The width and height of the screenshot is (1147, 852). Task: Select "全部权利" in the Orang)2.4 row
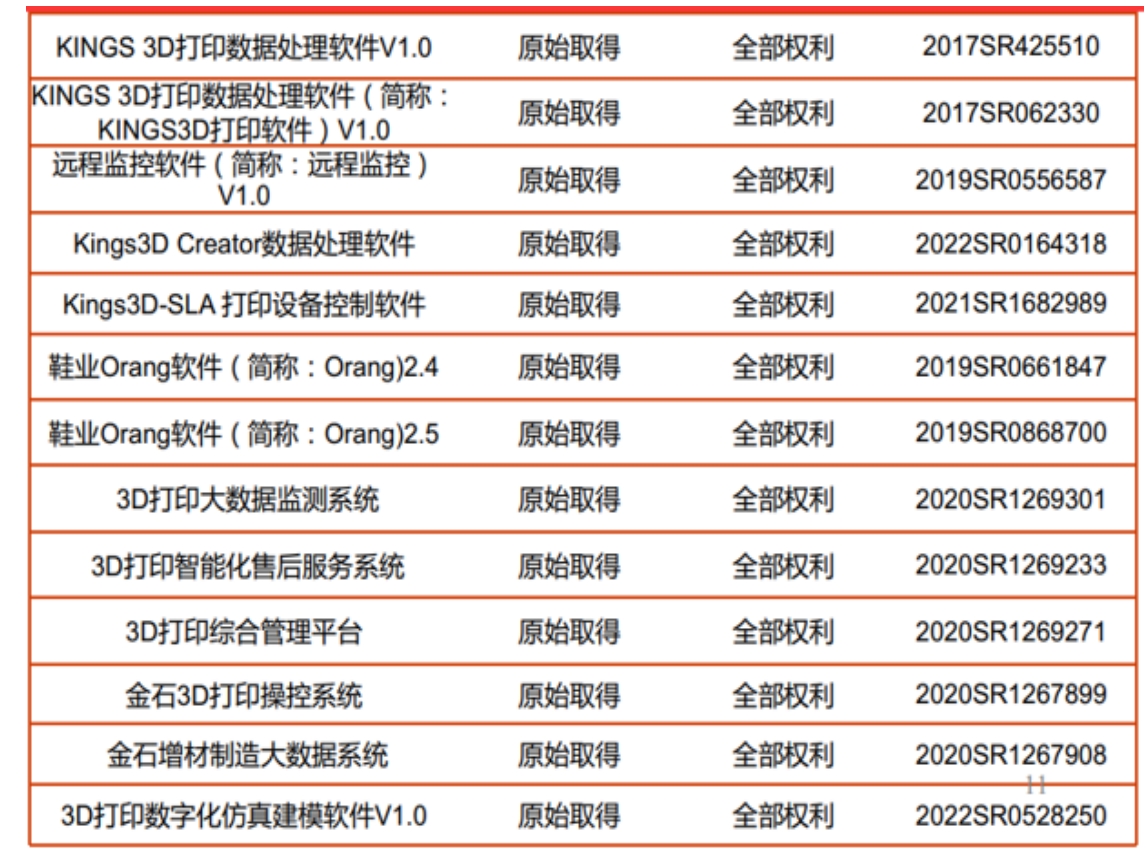click(783, 368)
